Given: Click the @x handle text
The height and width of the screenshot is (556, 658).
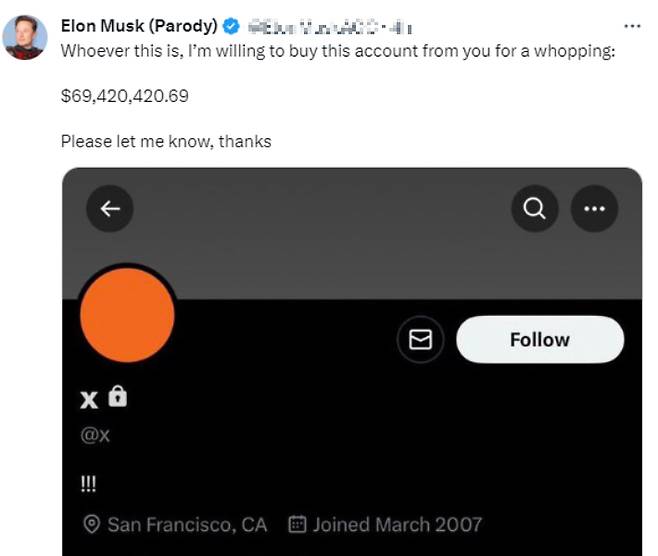Looking at the screenshot, I should point(93,436).
